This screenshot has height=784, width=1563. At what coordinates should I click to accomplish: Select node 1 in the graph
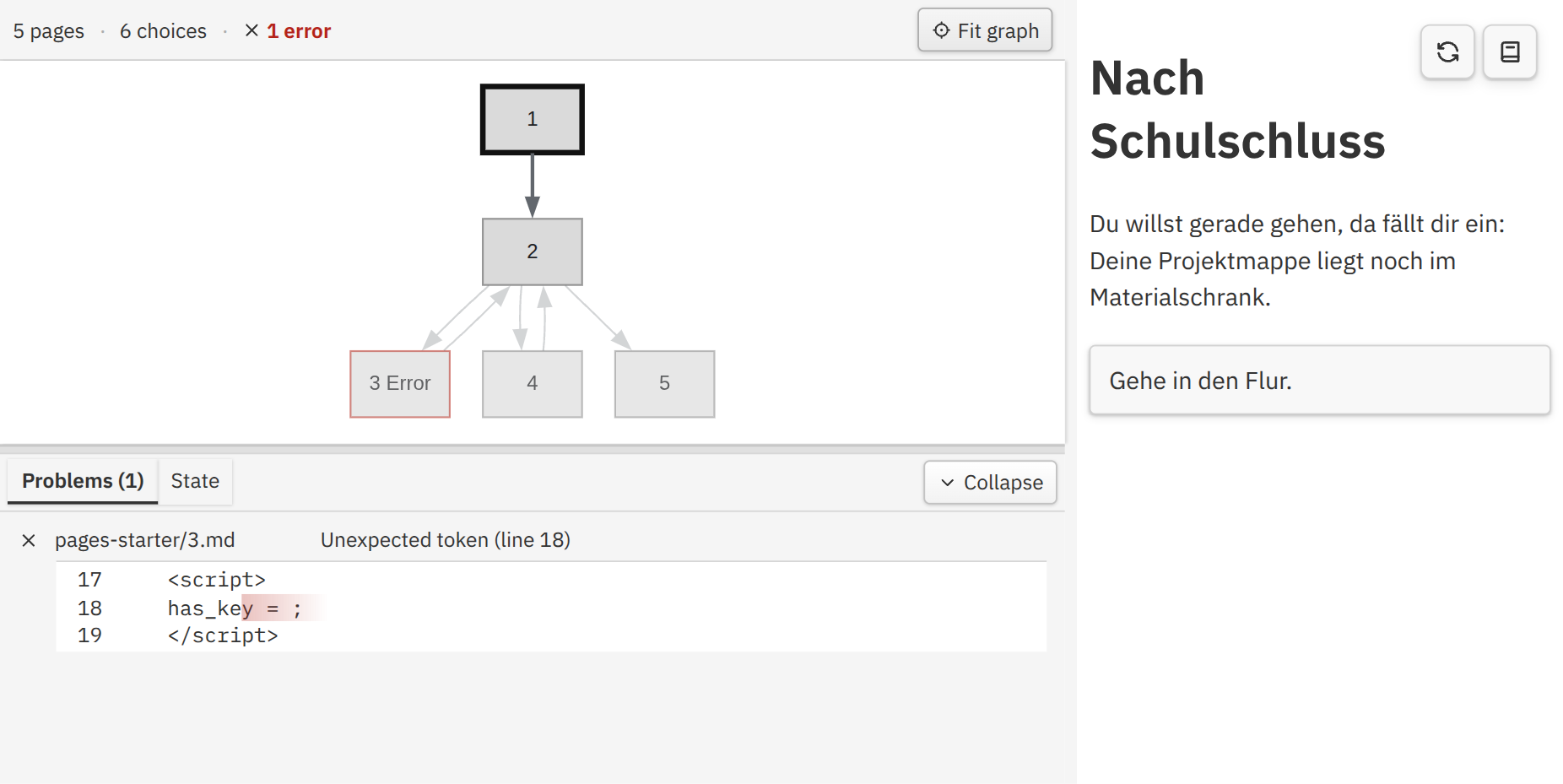(533, 119)
